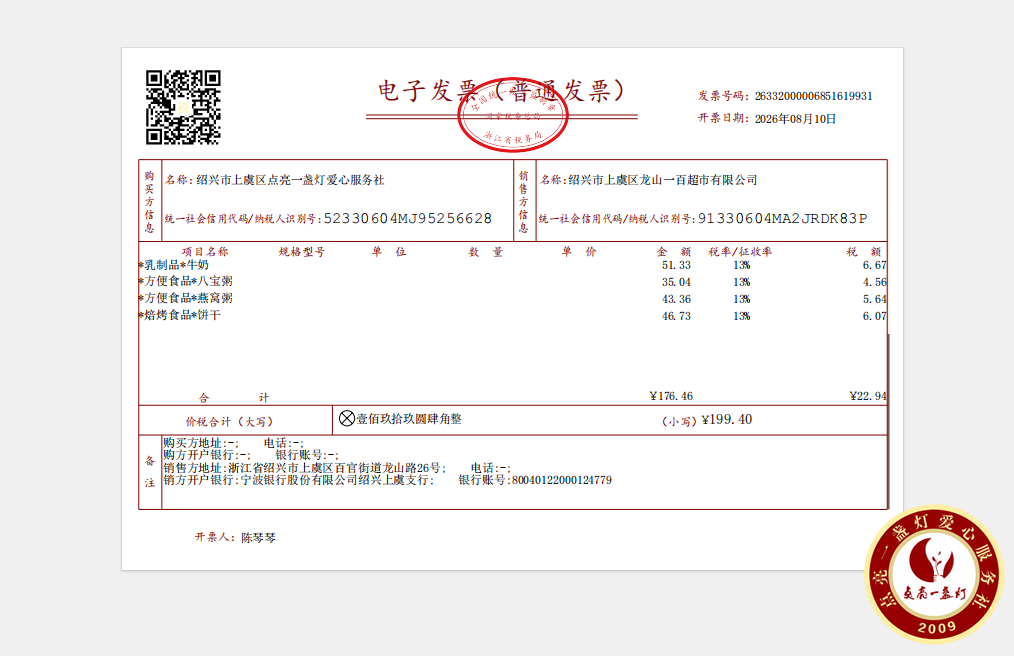The image size is (1014, 656).
Task: Click amount in words 壹佰玖拾玖圆肆角整
Action: coord(409,419)
